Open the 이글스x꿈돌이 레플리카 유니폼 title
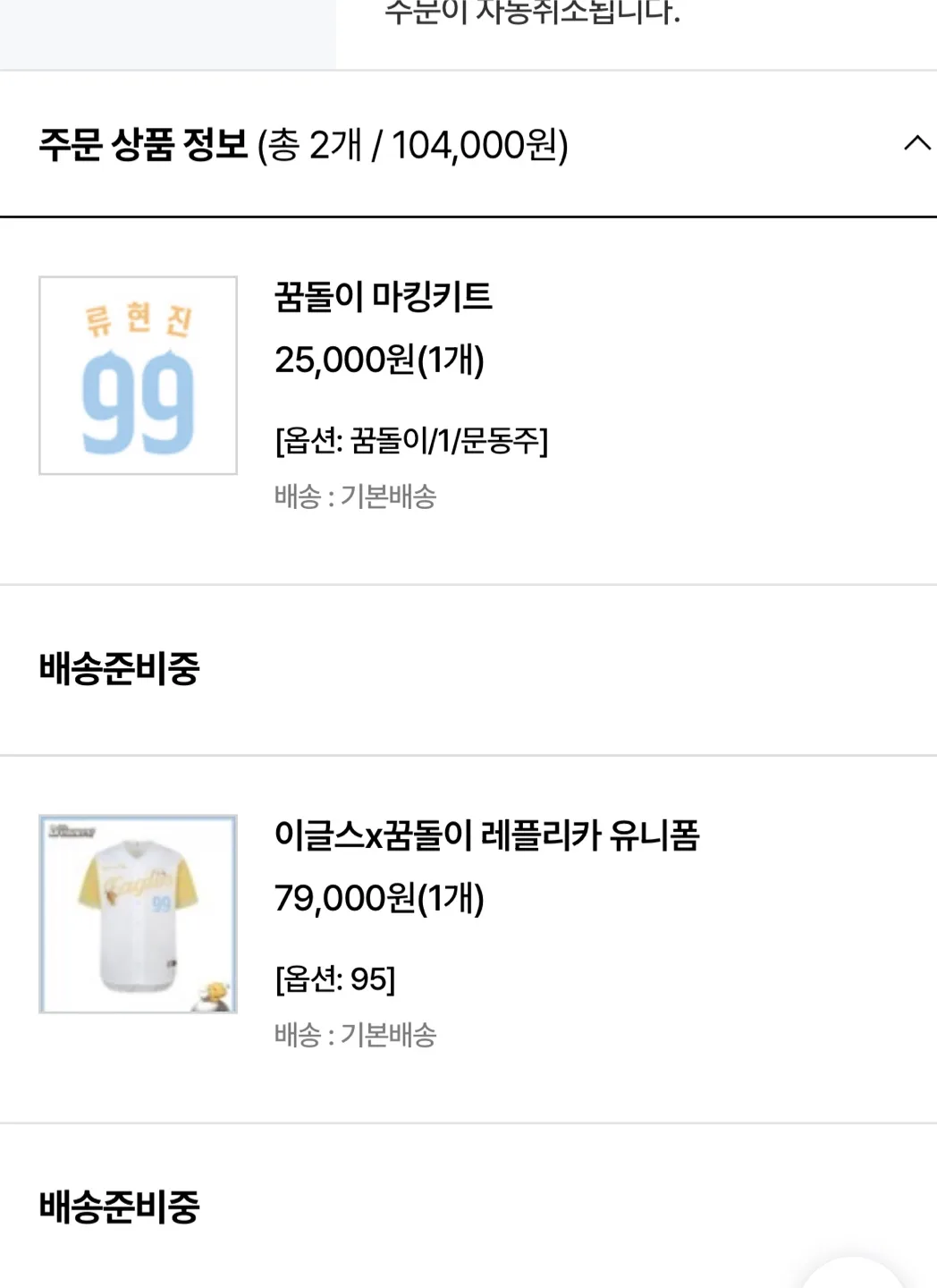This screenshot has width=937, height=1288. (487, 835)
